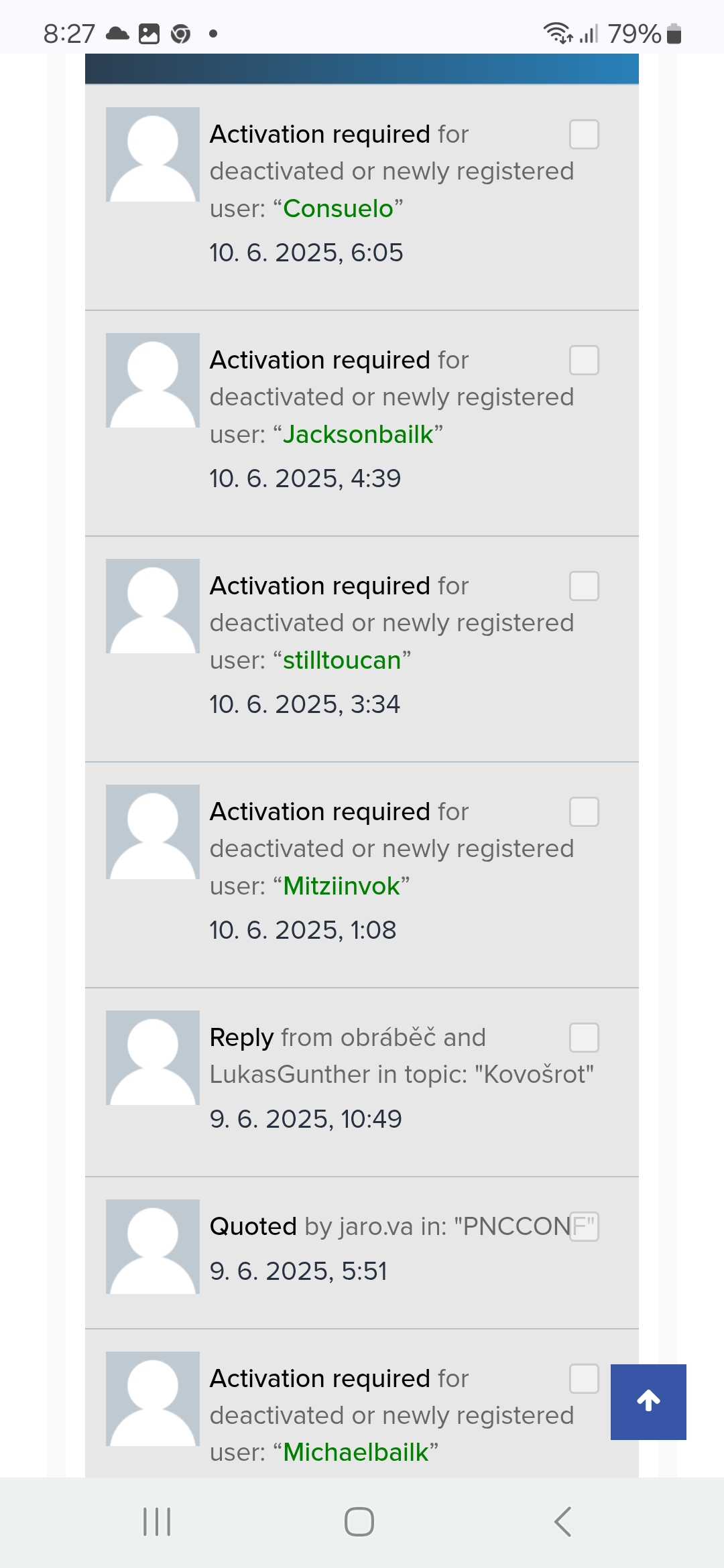Tap the avatar beside the PNCCONF quote
Screen dimensions: 724x1568
[x=153, y=1247]
